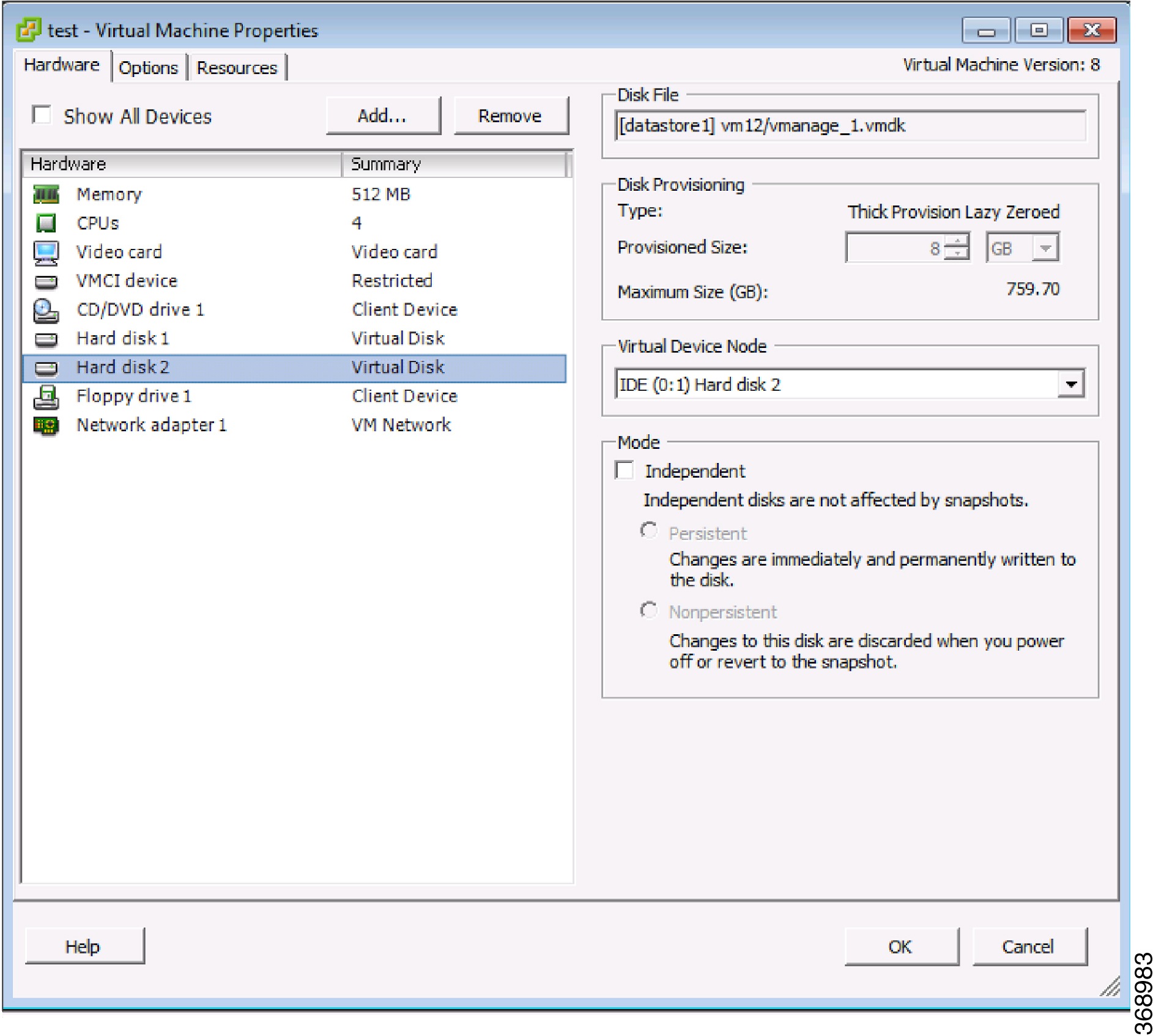Click the CPUs processor icon
This screenshot has width=1153, height=1036.
(x=46, y=223)
